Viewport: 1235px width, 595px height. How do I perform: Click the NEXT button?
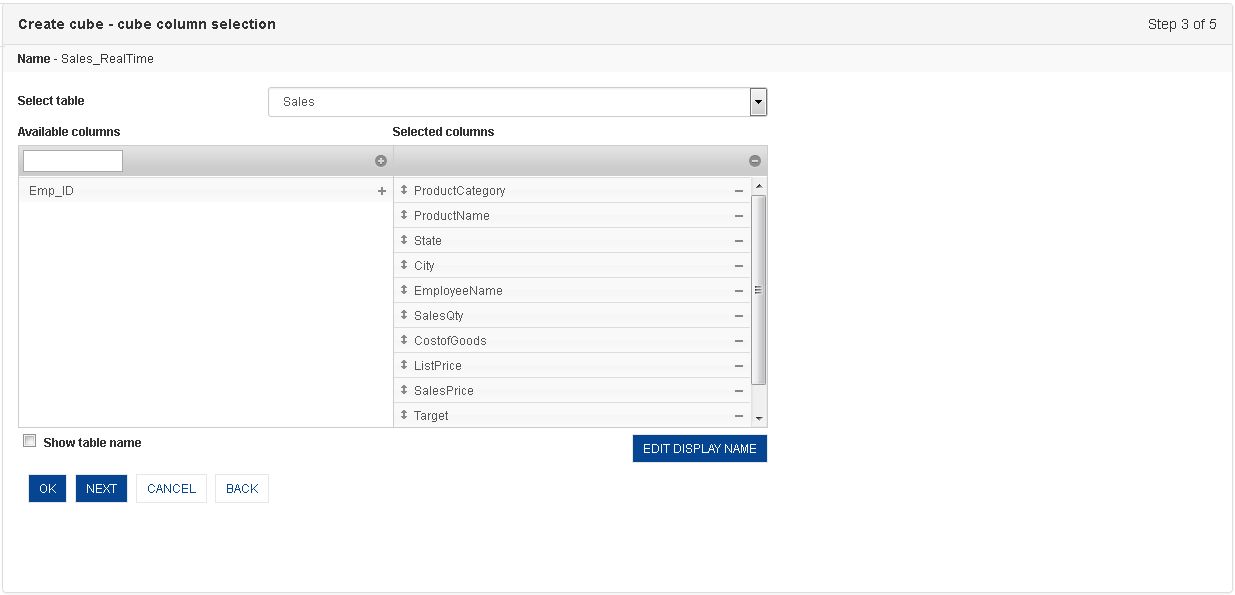[101, 488]
